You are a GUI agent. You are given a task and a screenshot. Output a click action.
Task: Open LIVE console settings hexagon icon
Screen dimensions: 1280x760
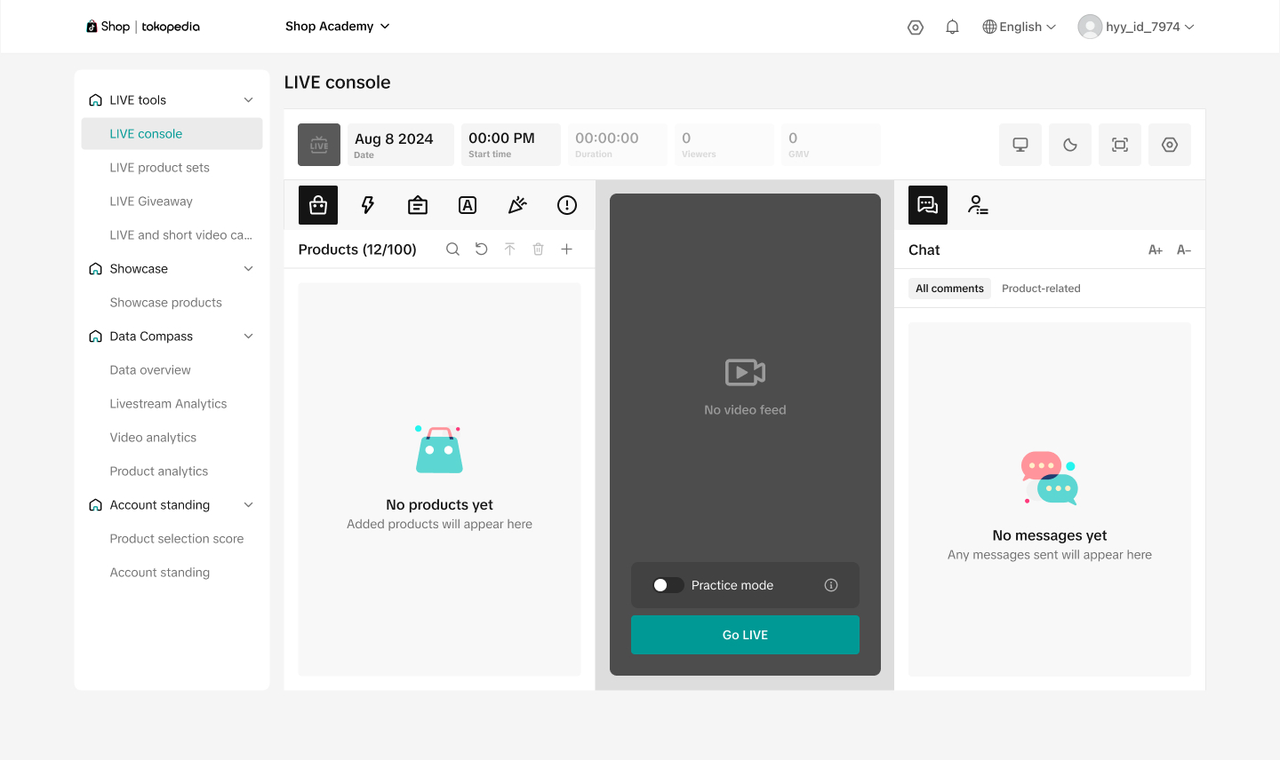[1170, 145]
